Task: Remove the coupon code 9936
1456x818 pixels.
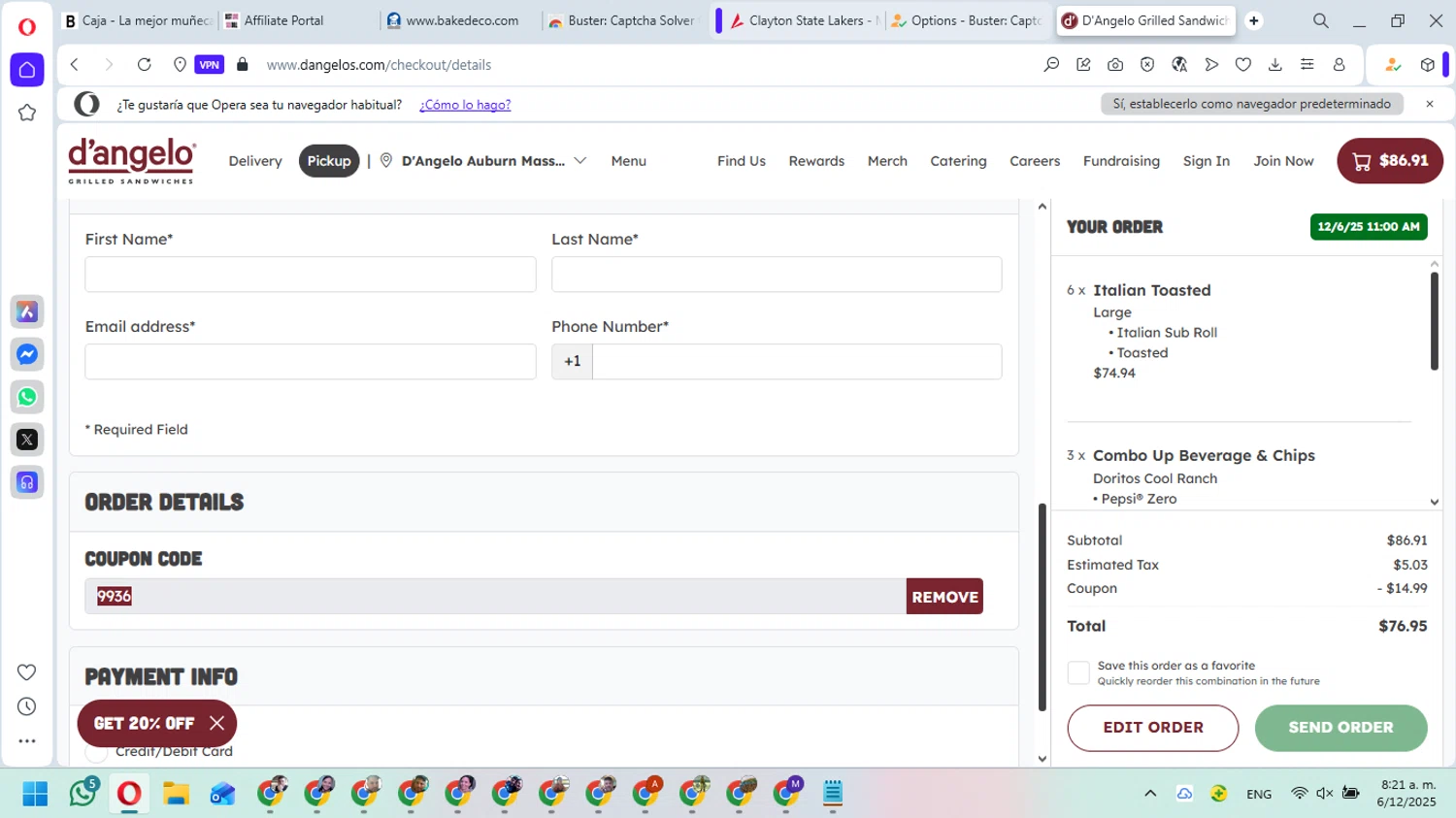Action: (x=944, y=597)
